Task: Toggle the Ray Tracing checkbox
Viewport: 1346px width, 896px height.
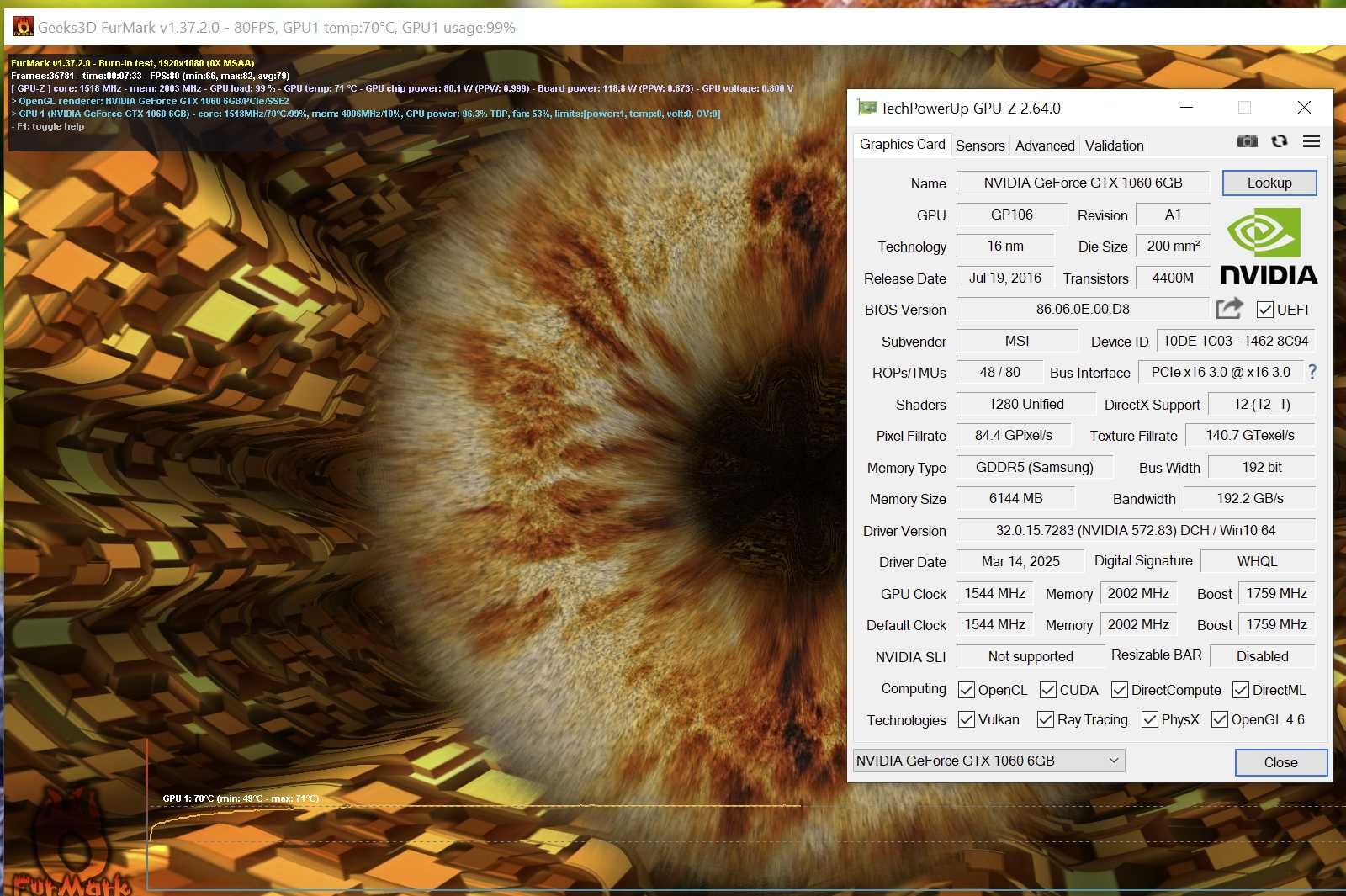Action: [x=1046, y=719]
